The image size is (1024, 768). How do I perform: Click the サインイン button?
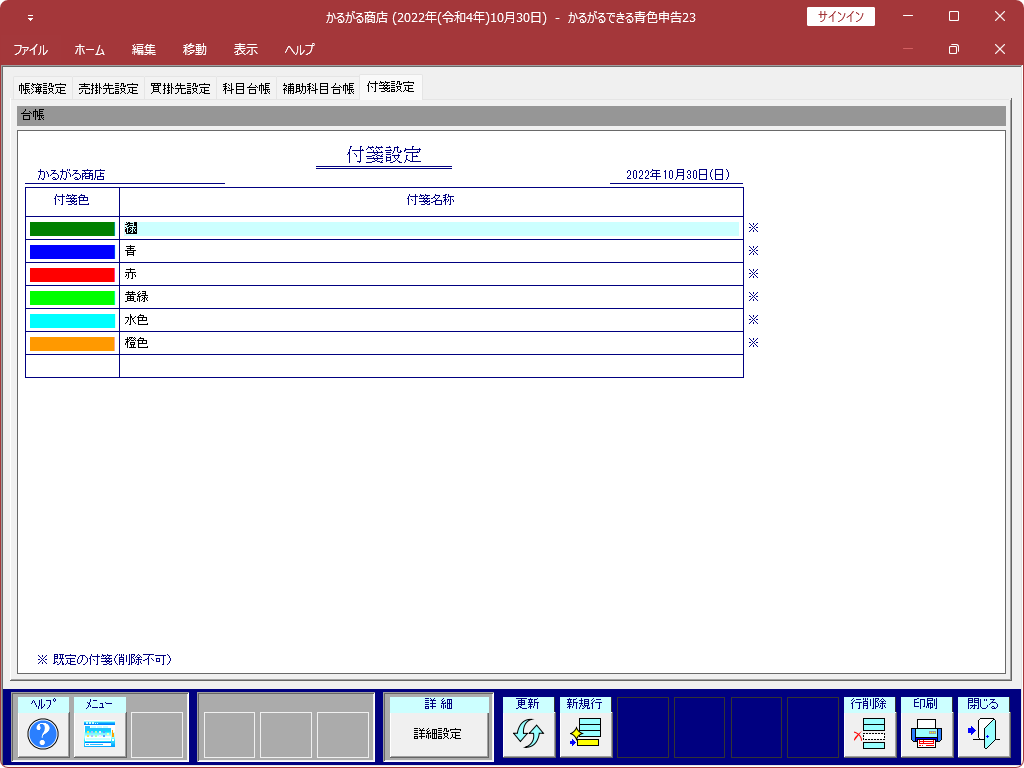click(840, 17)
